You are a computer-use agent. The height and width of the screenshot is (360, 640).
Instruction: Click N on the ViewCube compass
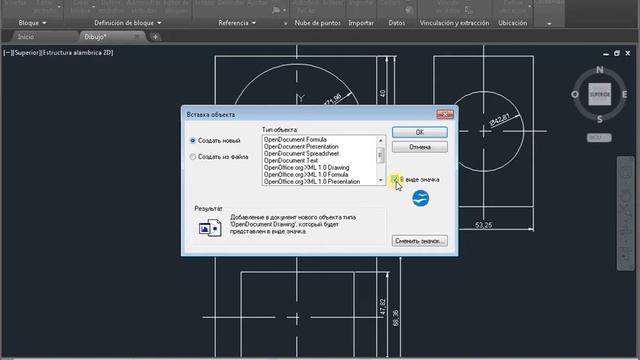(600, 70)
